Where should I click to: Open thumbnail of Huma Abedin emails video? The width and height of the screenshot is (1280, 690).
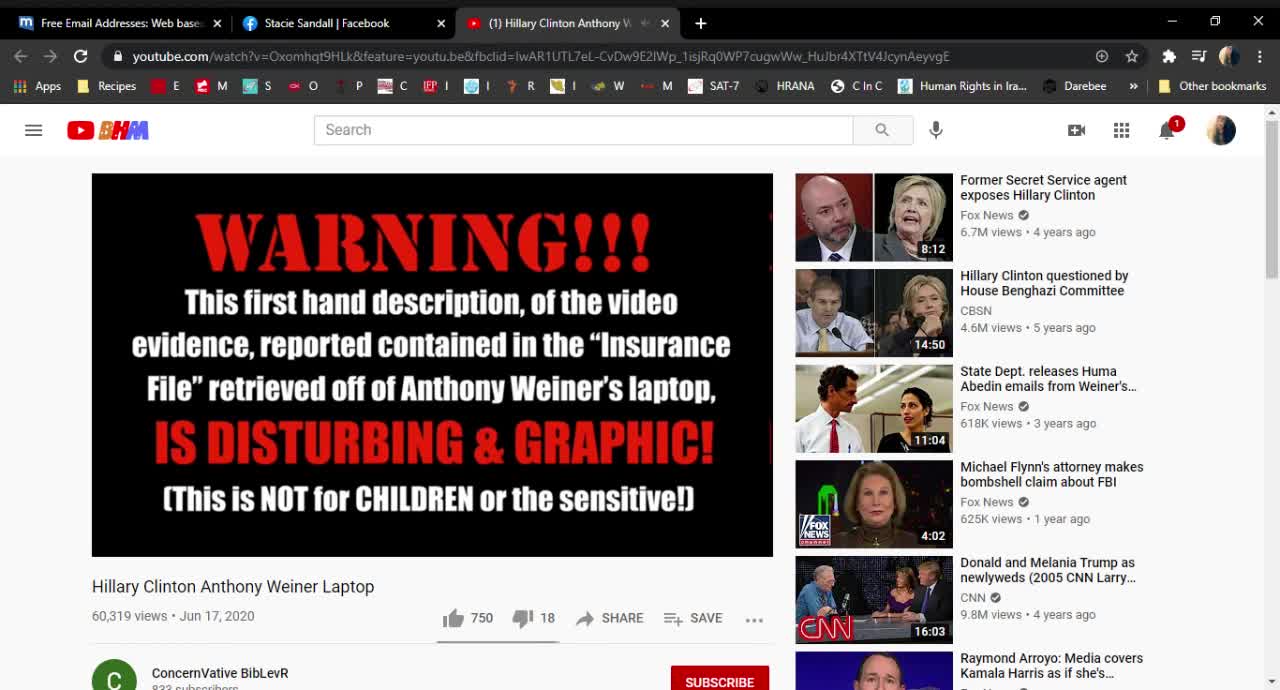point(874,408)
